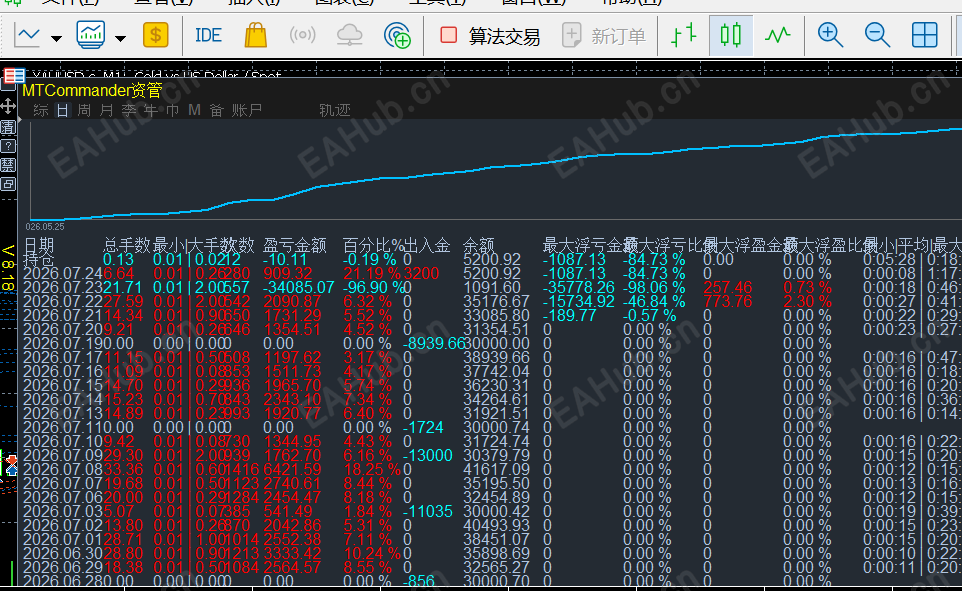Click the 35176.67 balance value
This screenshot has height=591, width=962.
click(x=496, y=302)
